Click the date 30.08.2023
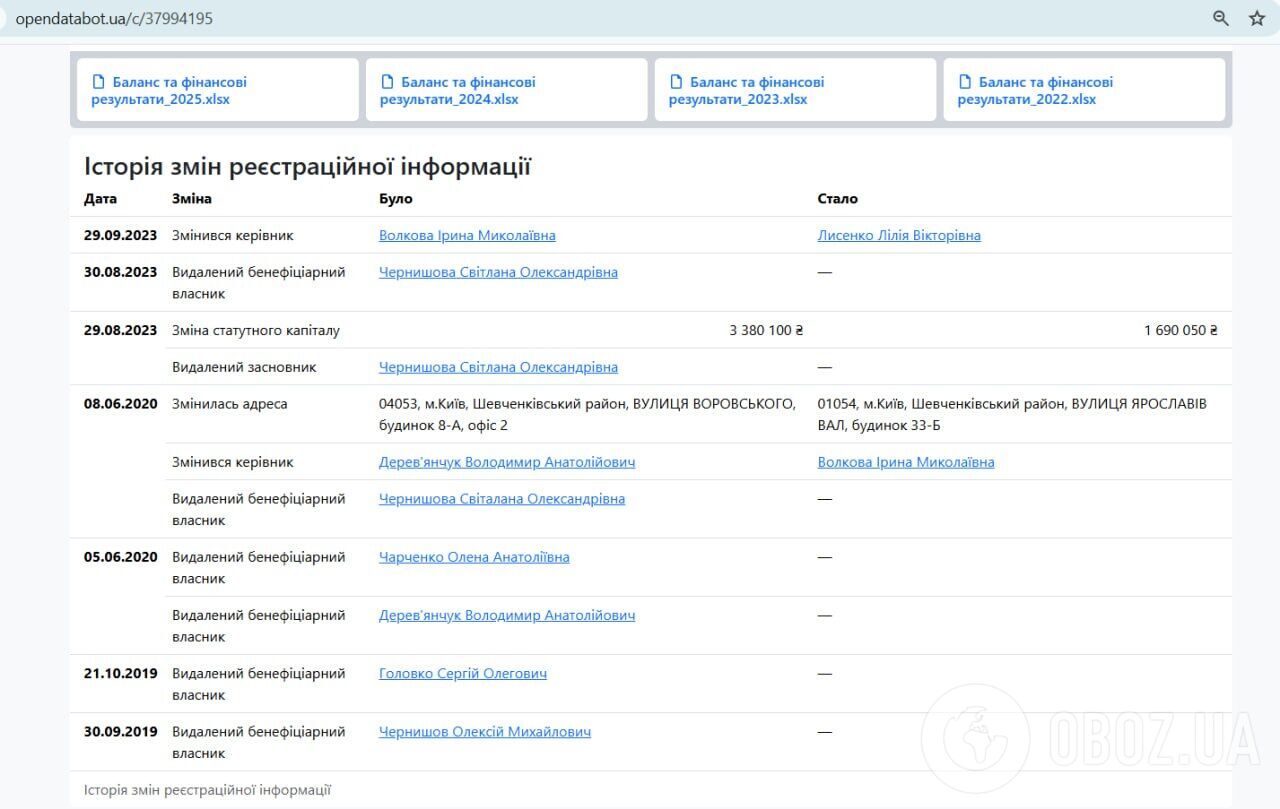Image resolution: width=1280 pixels, height=809 pixels. (121, 272)
